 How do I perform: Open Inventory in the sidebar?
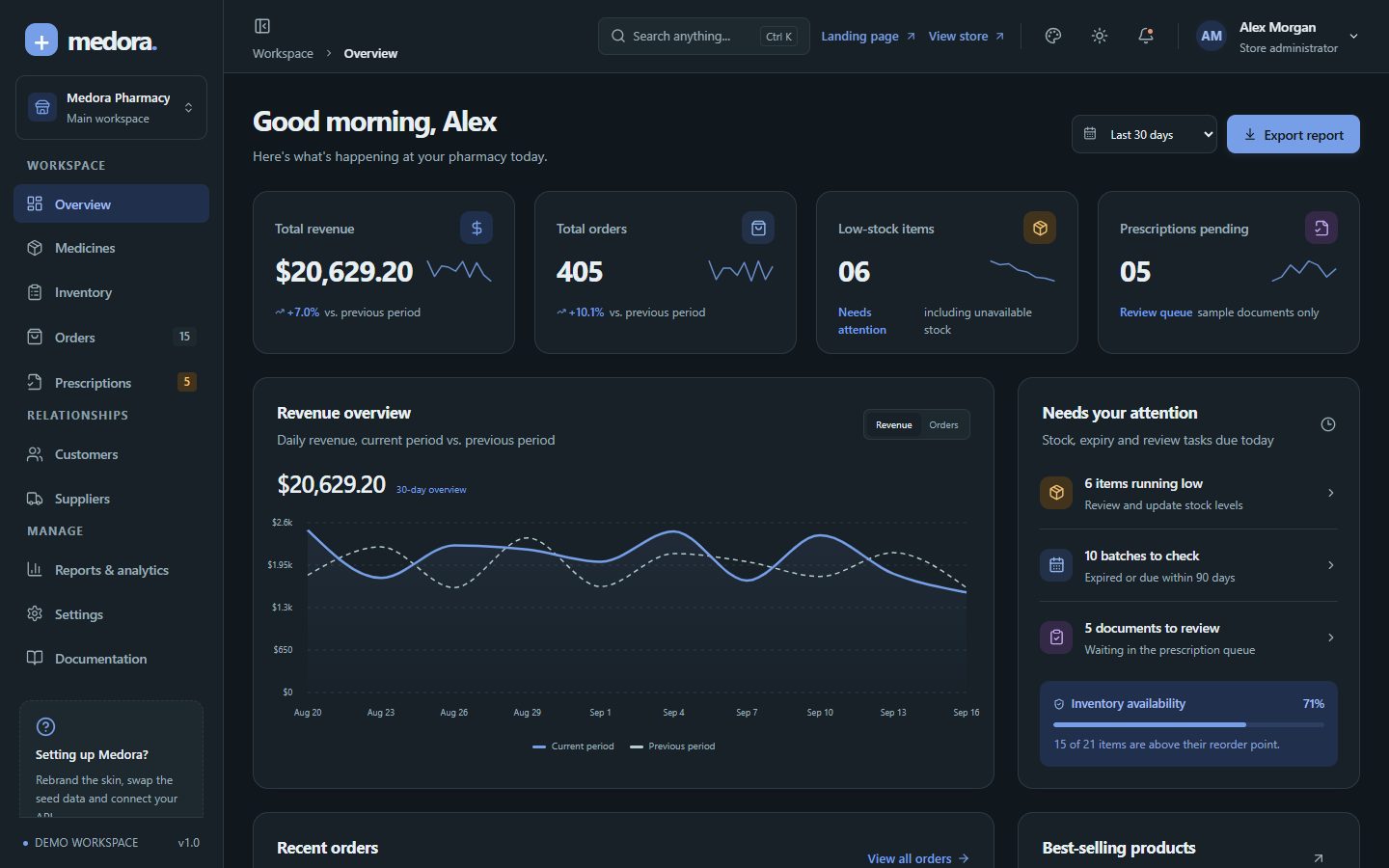click(x=111, y=292)
